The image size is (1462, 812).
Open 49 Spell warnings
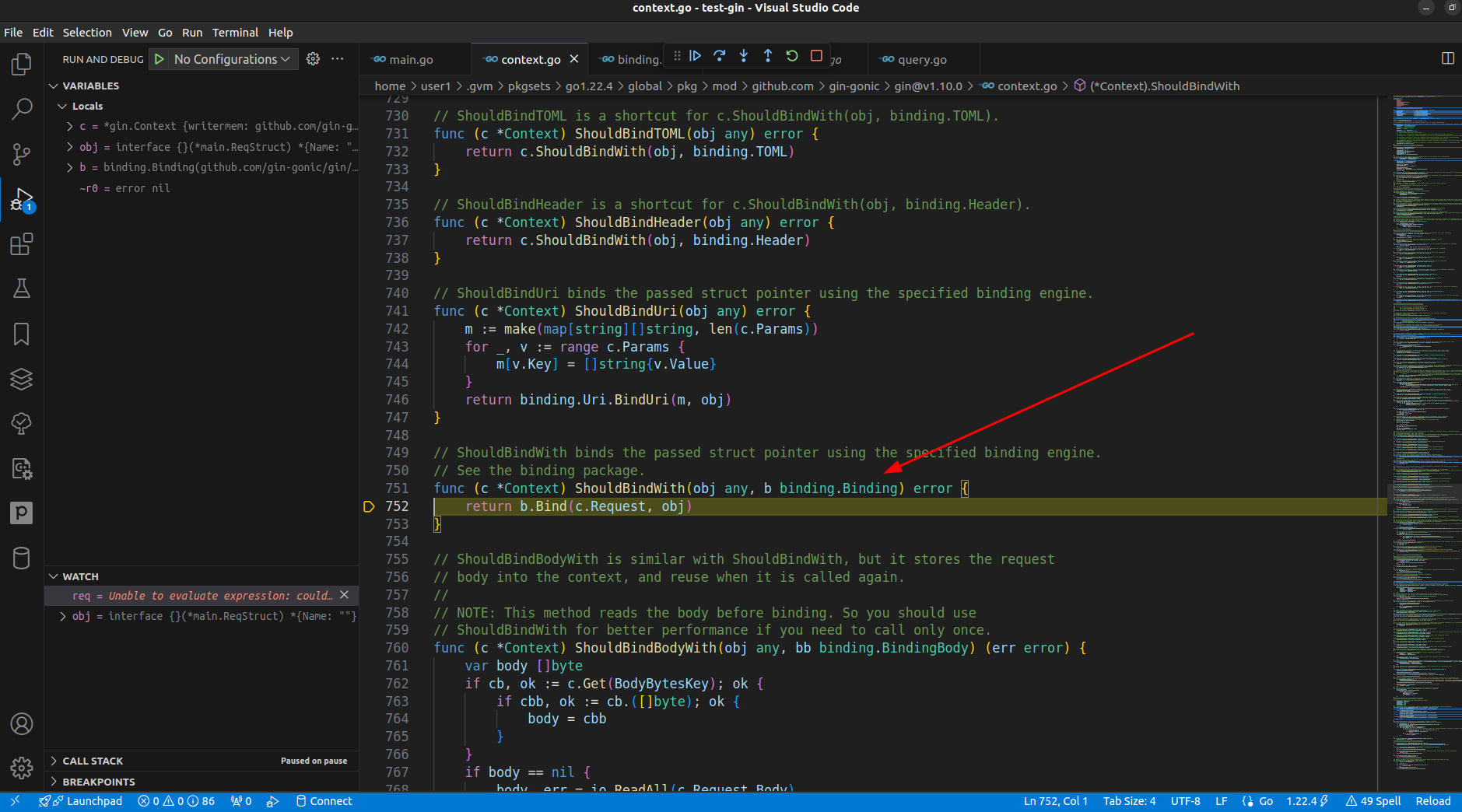tap(1373, 801)
